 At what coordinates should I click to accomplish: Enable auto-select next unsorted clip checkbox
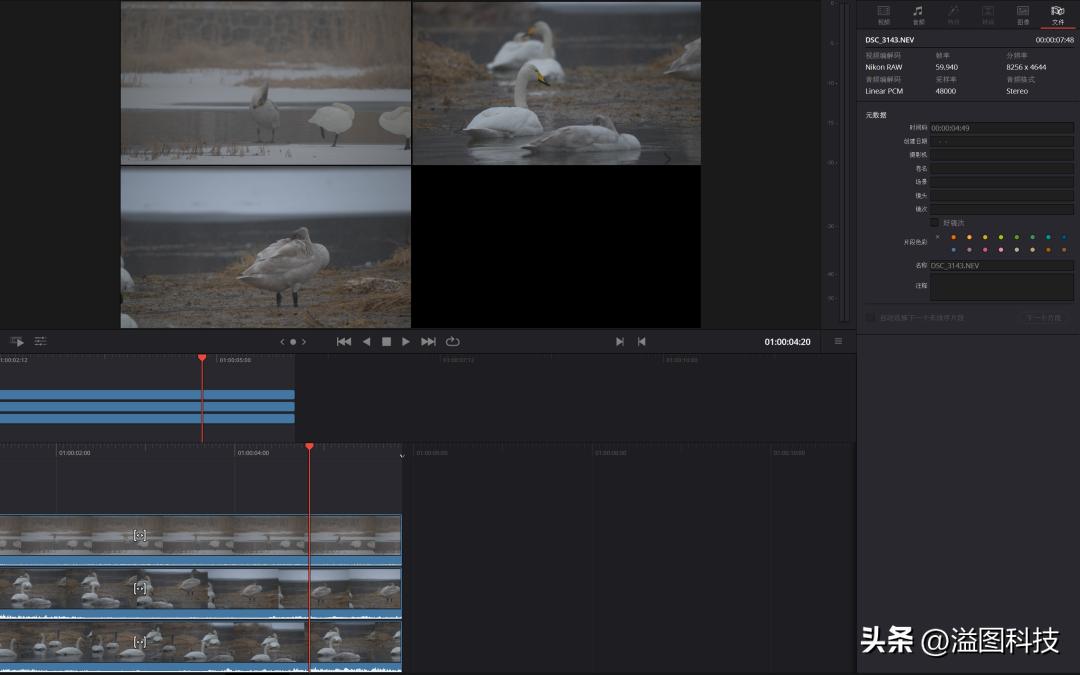(870, 318)
